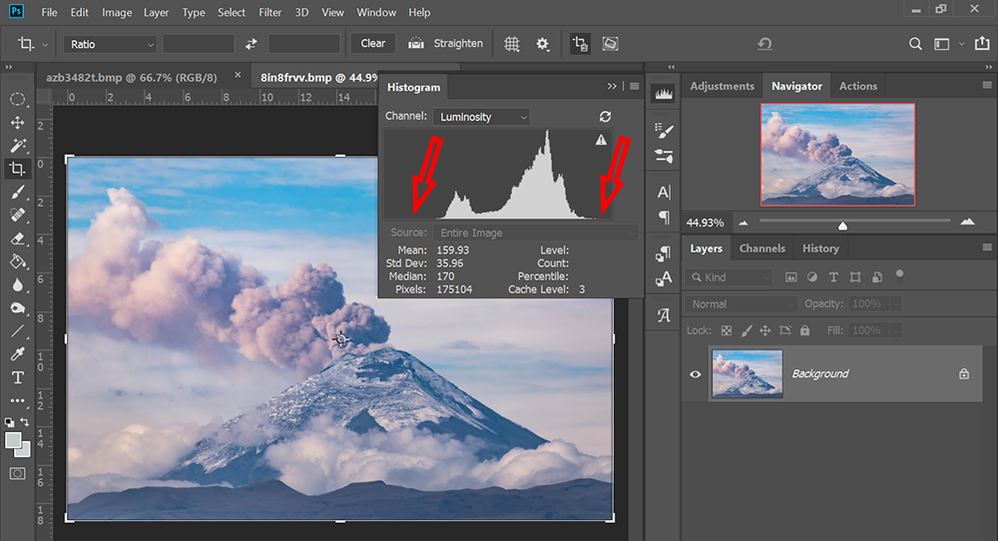Open the layer blend mode Normal dropdown
This screenshot has height=541, width=998.
[x=740, y=304]
